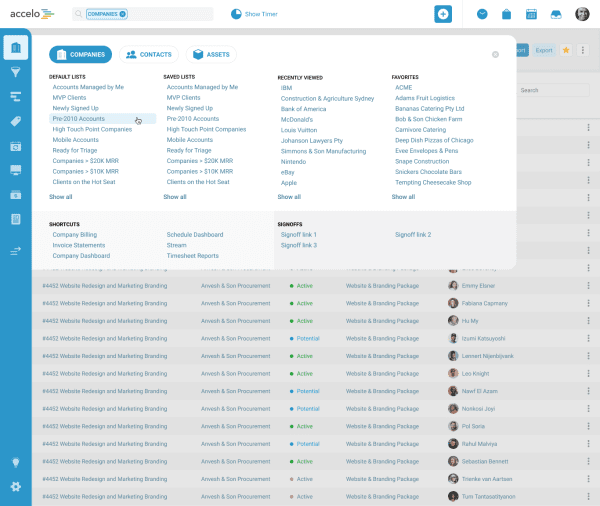The image size is (600, 506).
Task: Open row menu for Emmy Elsner row
Action: point(588,286)
